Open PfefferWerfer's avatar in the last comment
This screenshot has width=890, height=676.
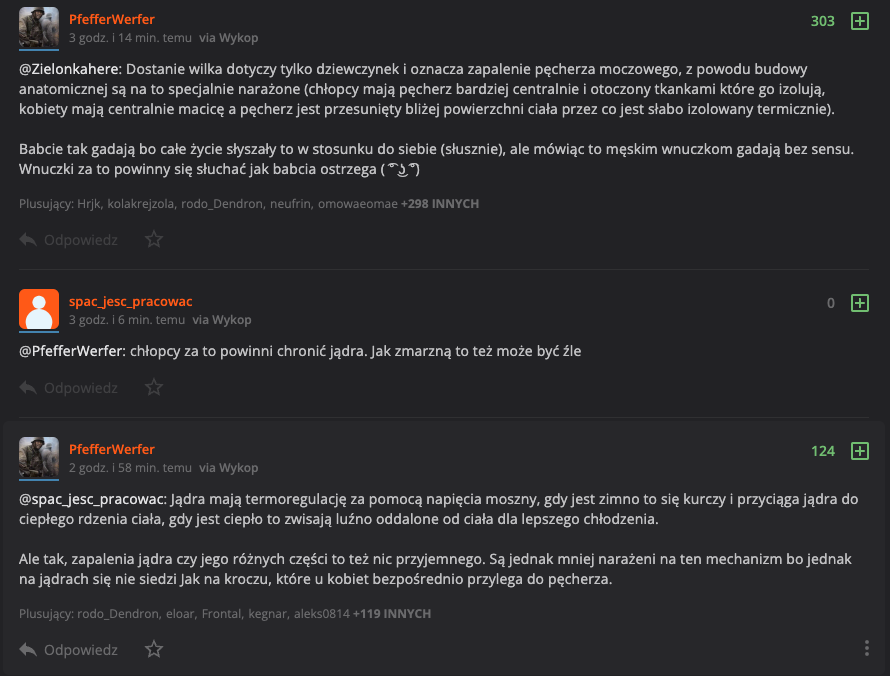39,458
